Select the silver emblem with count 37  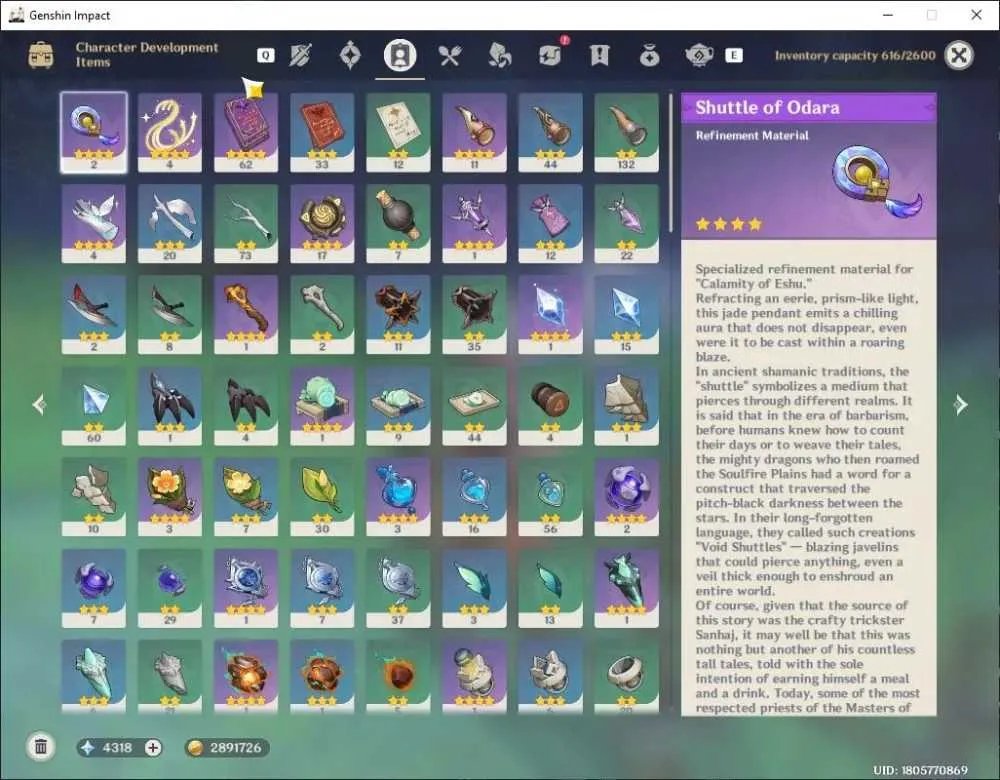pos(398,589)
